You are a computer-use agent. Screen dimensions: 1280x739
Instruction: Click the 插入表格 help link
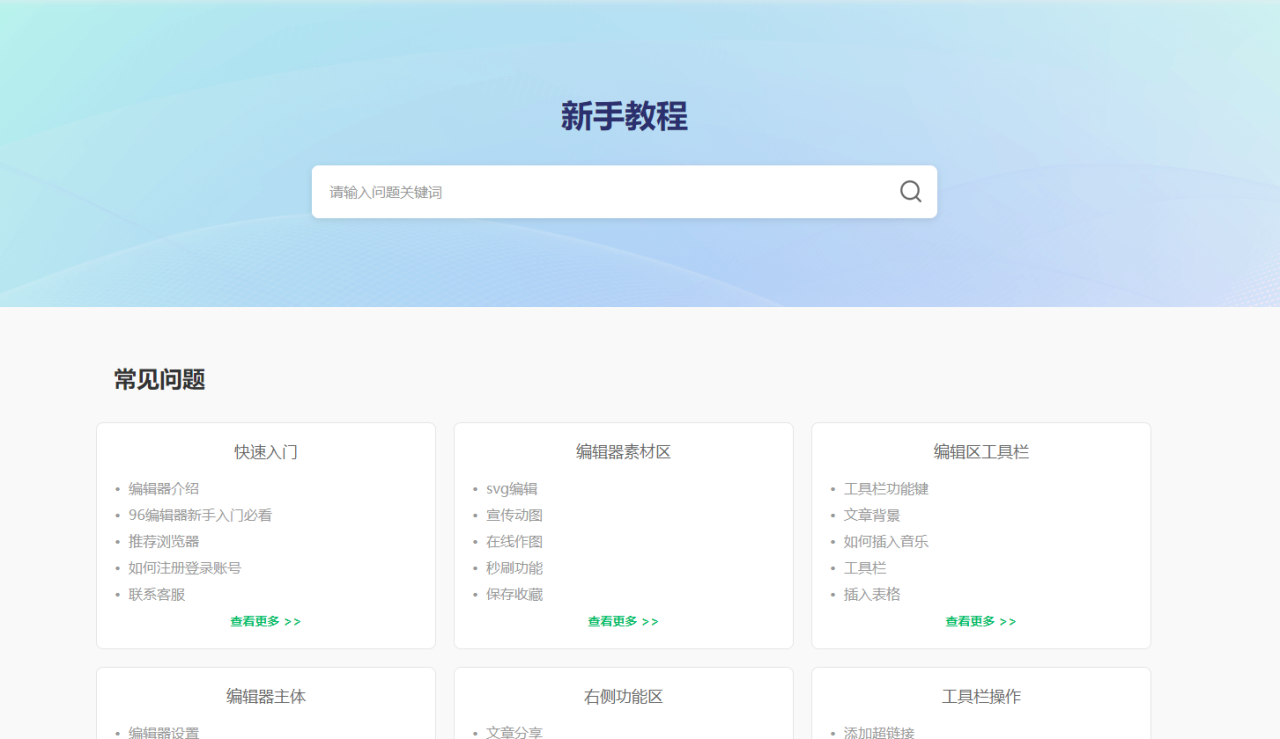click(x=872, y=594)
